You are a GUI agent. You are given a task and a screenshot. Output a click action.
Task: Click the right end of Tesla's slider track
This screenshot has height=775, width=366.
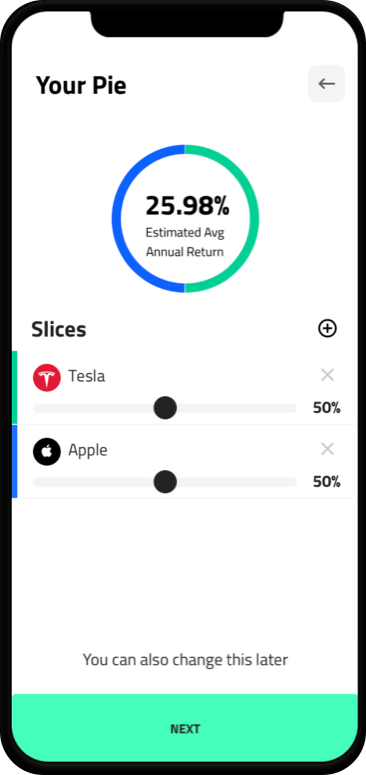(291, 408)
